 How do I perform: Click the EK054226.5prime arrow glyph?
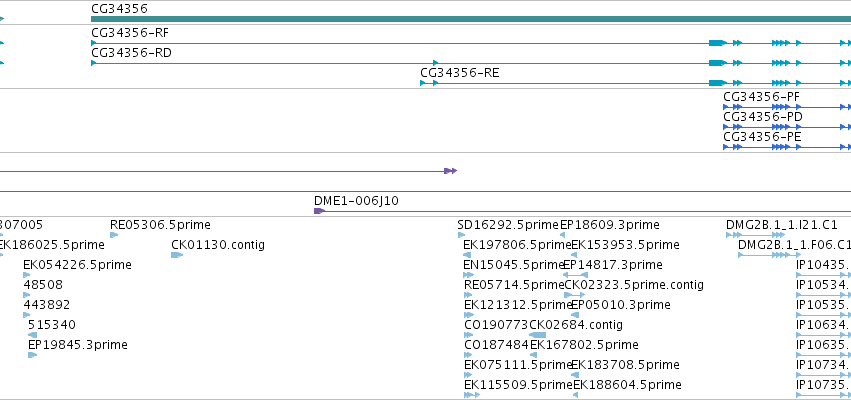(x=27, y=275)
